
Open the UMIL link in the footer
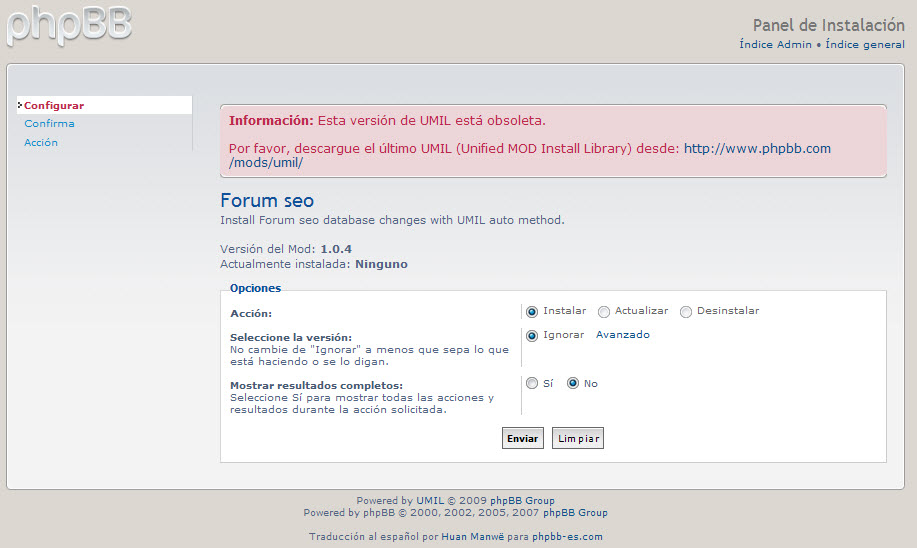point(430,501)
